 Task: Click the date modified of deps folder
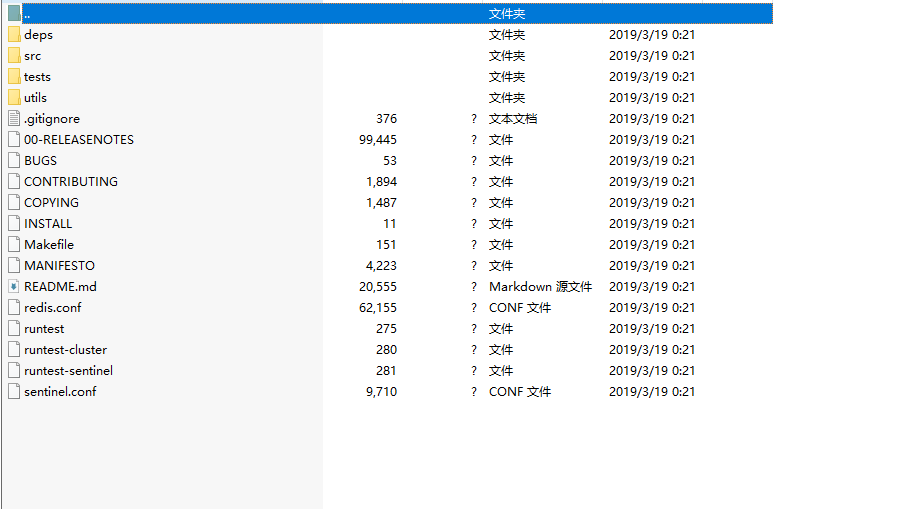click(652, 35)
